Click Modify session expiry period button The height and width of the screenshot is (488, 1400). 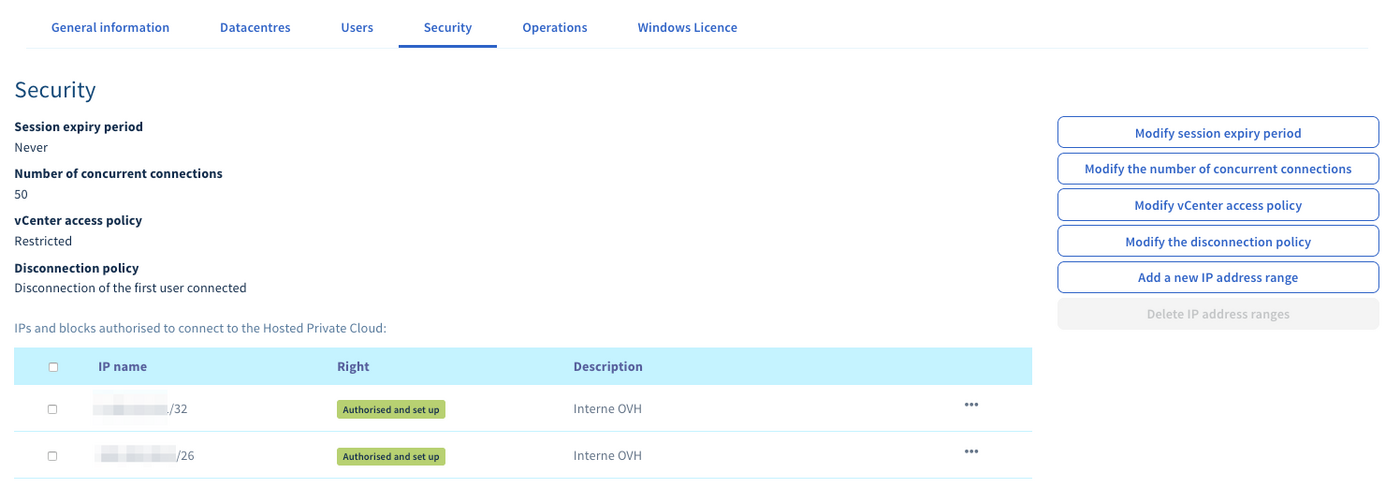pos(1217,133)
